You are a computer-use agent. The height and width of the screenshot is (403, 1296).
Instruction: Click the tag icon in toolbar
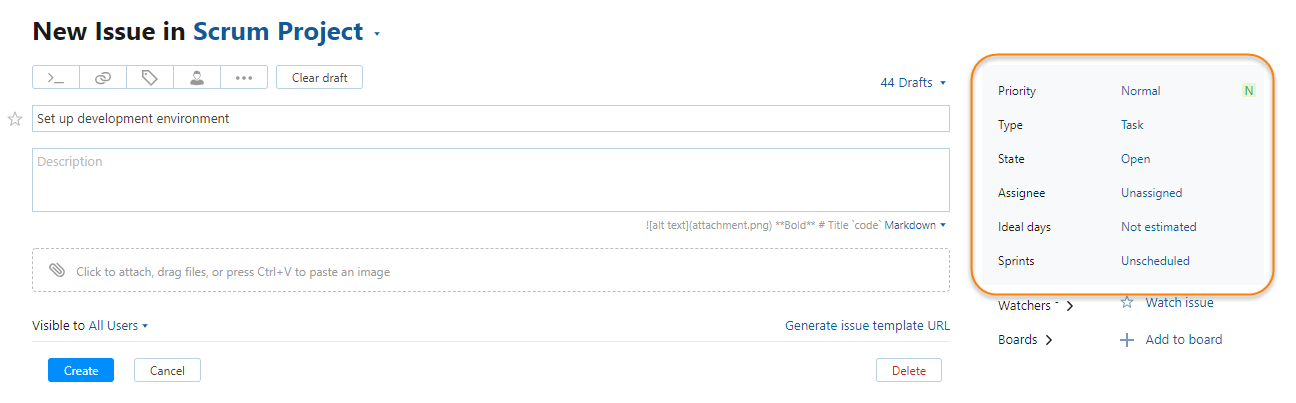click(150, 77)
